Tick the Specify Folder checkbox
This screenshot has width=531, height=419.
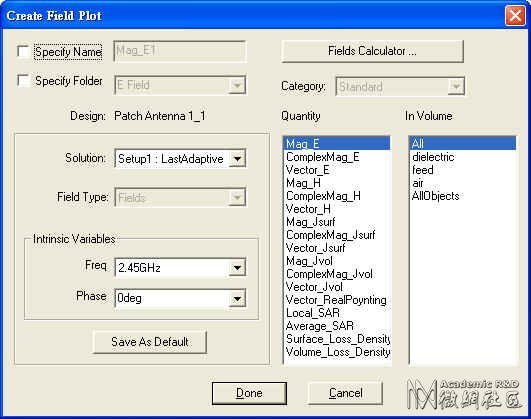(x=23, y=81)
